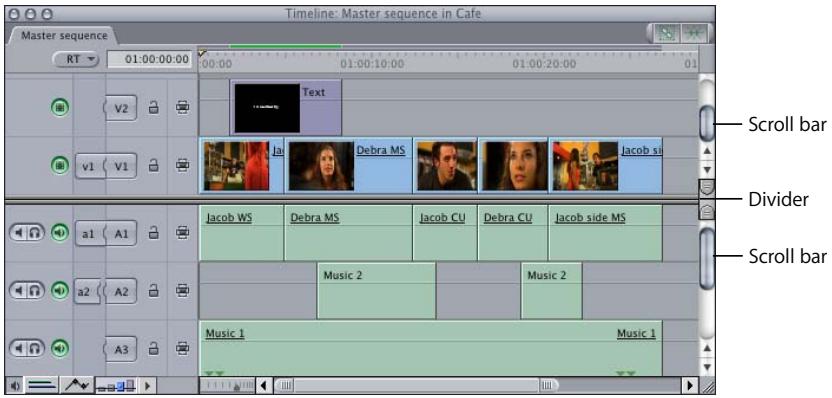Click the current timecode field 01:00:00:00

[x=150, y=59]
